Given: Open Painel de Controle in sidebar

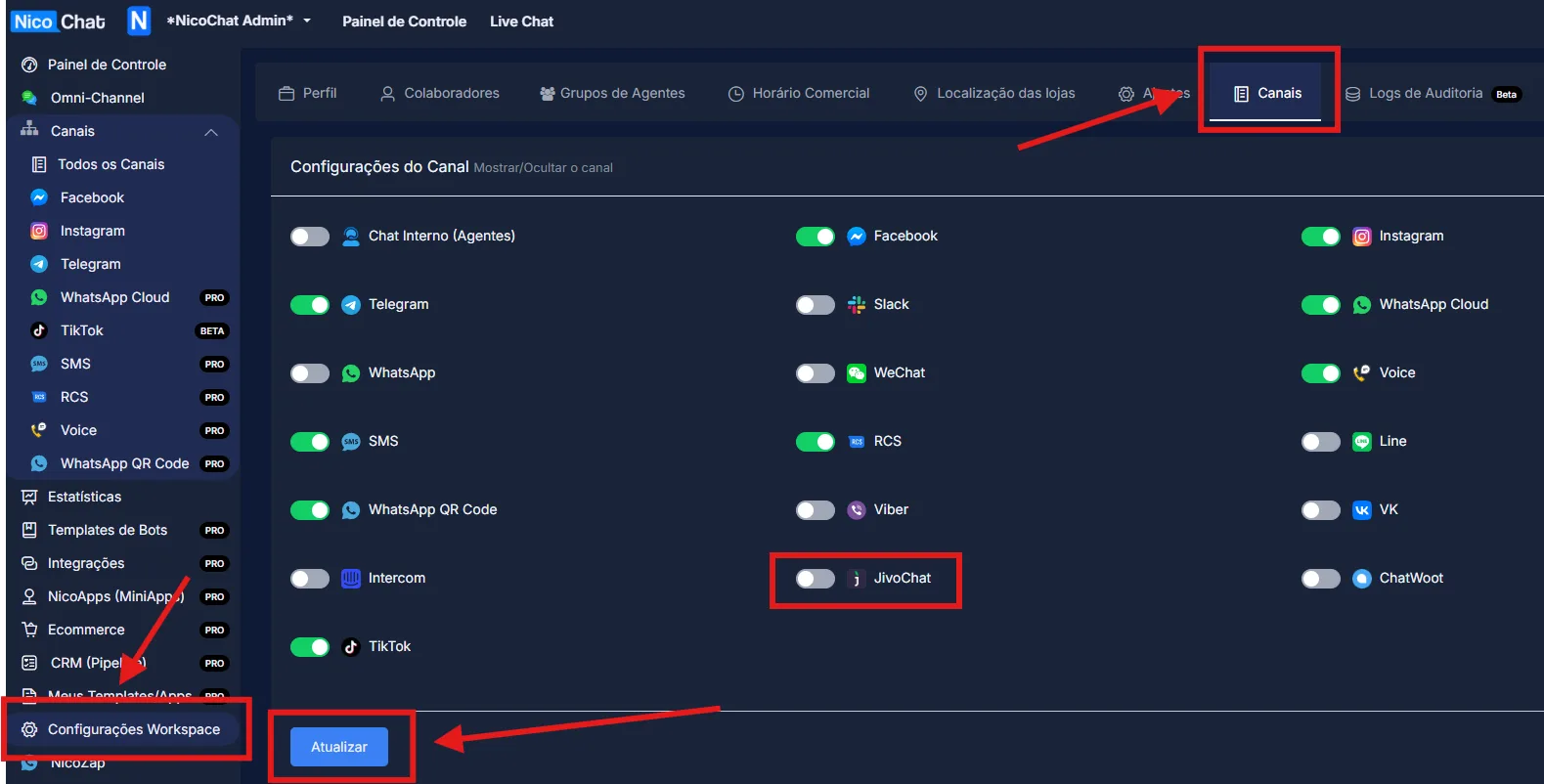Looking at the screenshot, I should [108, 65].
